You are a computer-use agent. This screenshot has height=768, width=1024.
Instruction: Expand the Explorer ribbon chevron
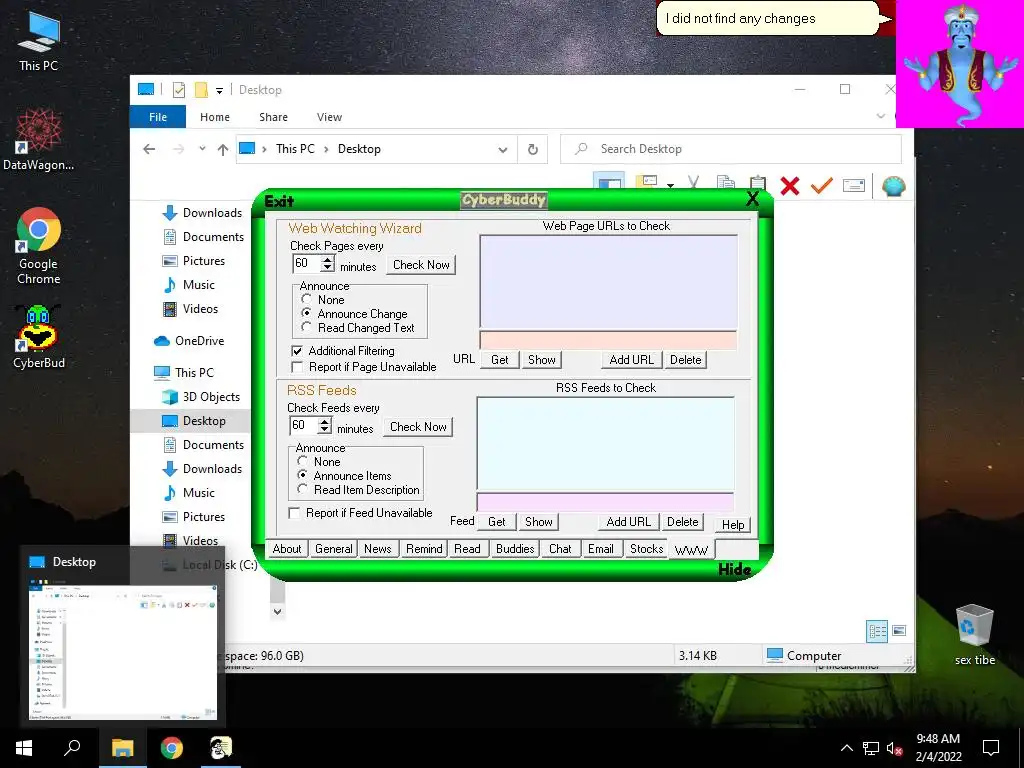point(880,116)
